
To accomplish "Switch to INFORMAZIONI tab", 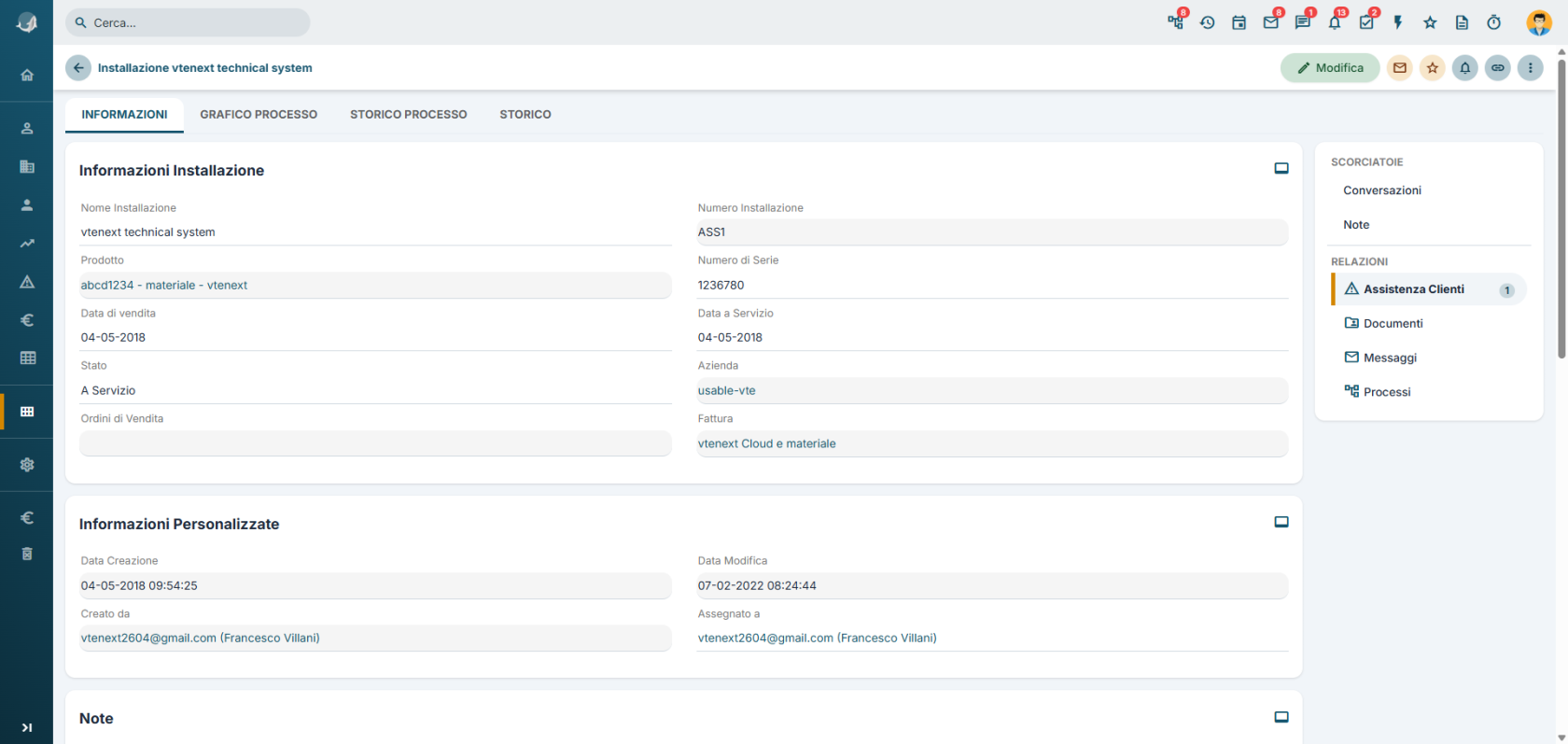I will (x=124, y=114).
